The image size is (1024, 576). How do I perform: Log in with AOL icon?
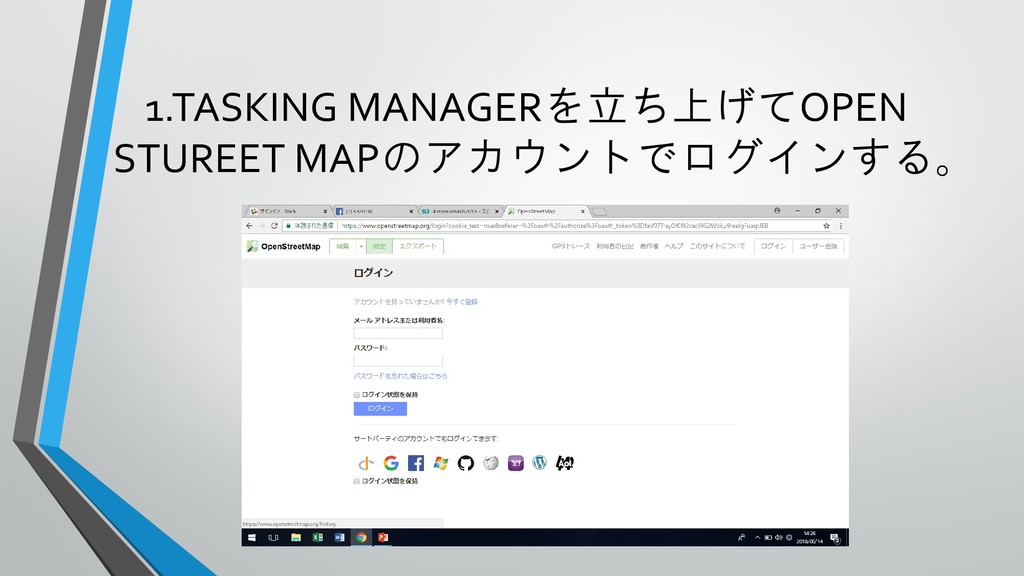click(x=564, y=463)
